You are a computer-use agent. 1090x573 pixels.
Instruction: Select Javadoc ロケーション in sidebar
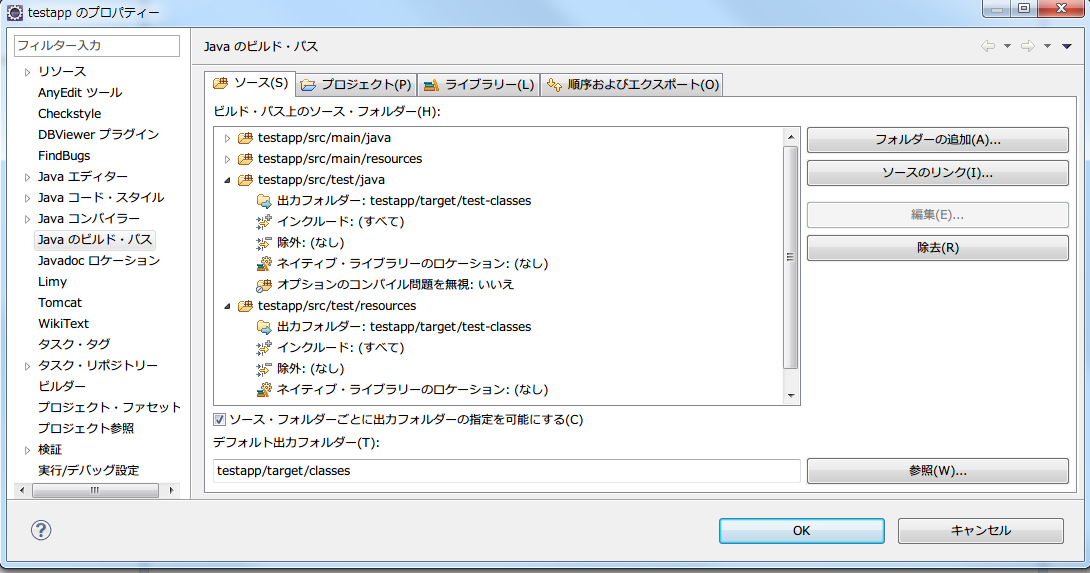(99, 260)
